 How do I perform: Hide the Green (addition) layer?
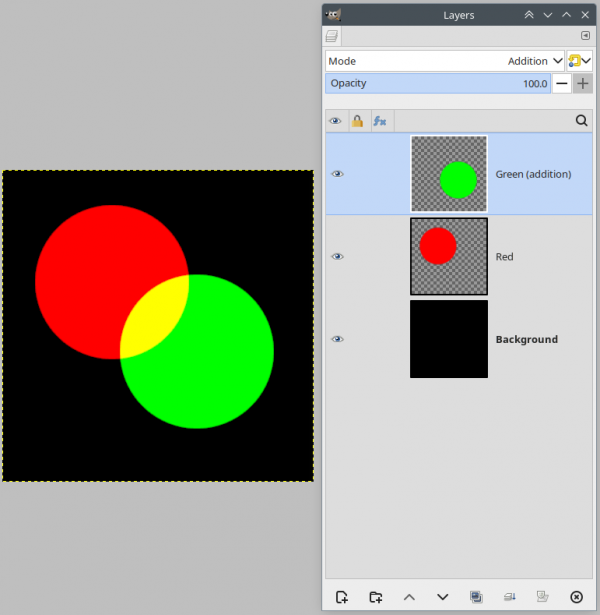click(337, 174)
